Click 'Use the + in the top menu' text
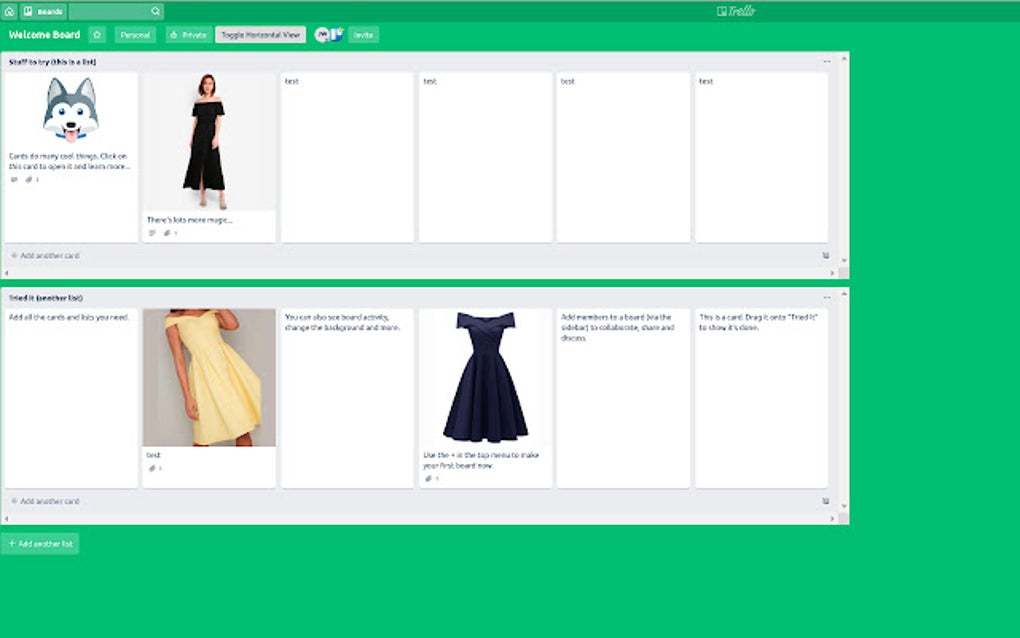The width and height of the screenshot is (1020, 638). (481, 460)
